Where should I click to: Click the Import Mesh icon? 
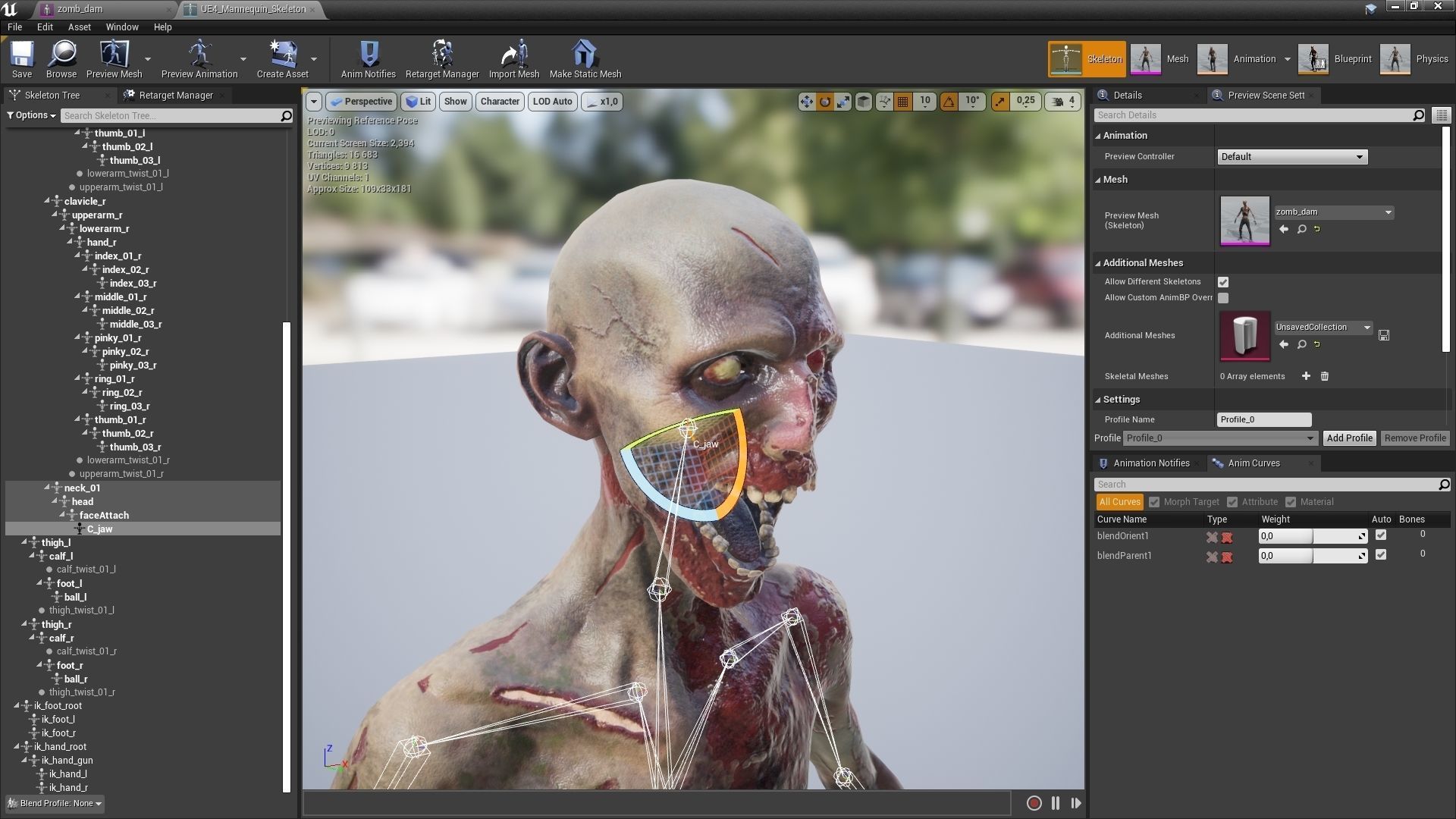pos(514,59)
